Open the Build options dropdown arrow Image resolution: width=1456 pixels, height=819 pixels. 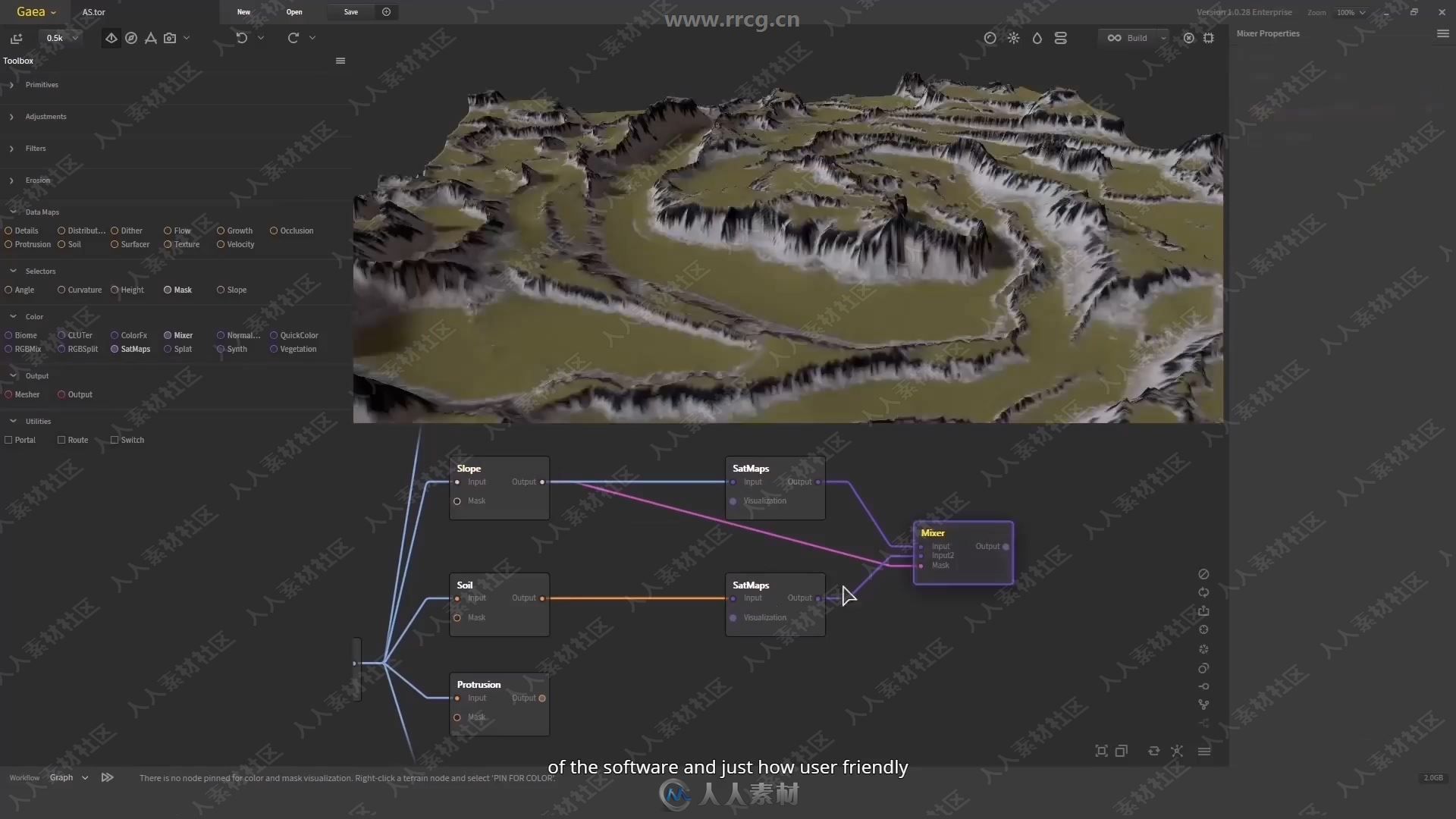click(1163, 38)
